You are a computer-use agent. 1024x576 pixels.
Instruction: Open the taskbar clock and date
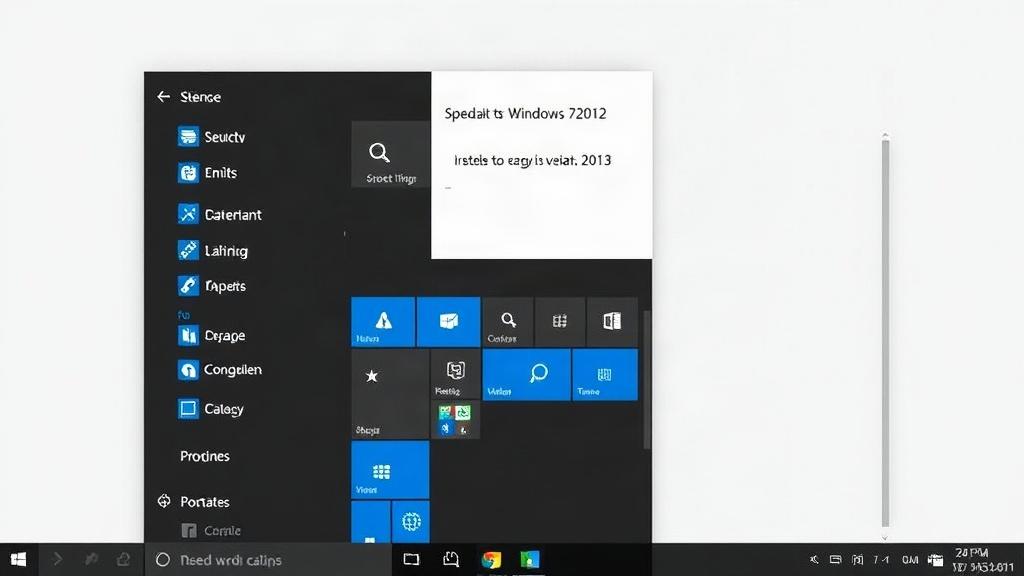pyautogui.click(x=983, y=560)
